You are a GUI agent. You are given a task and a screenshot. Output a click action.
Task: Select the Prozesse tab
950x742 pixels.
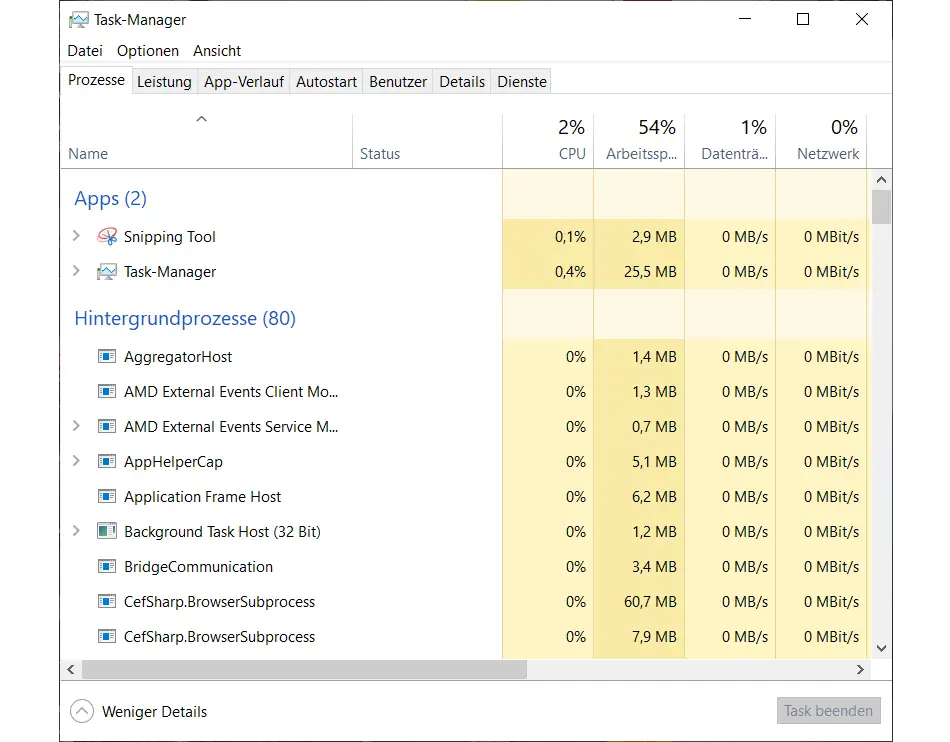(x=96, y=80)
